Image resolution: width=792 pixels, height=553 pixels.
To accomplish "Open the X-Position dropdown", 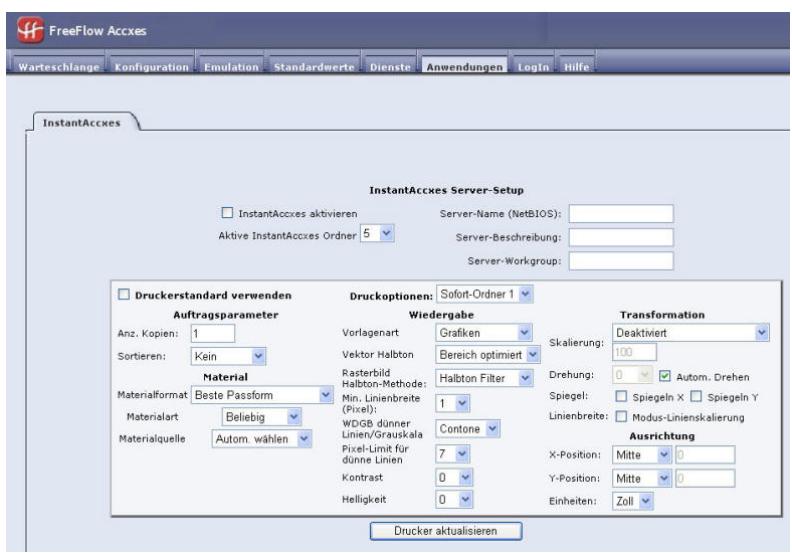I will [642, 455].
